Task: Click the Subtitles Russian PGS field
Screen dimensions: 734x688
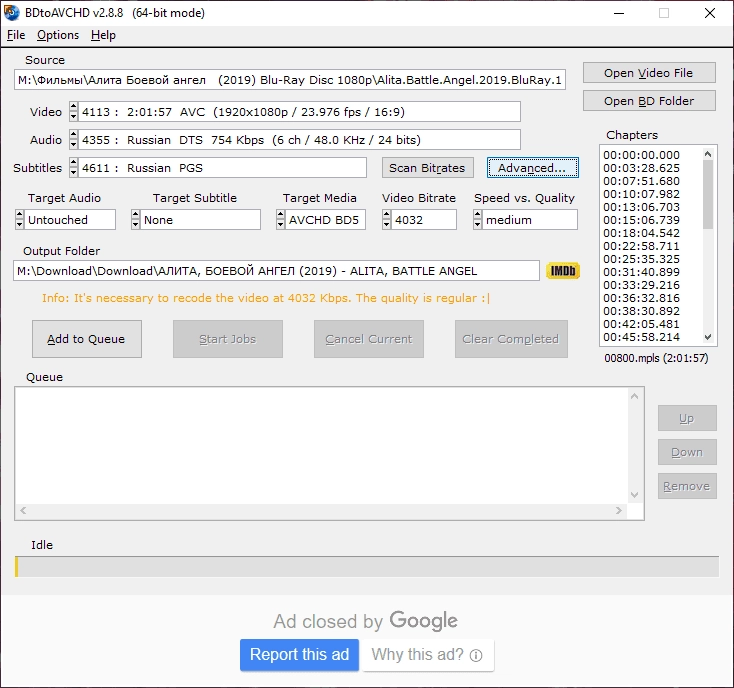Action: click(222, 168)
